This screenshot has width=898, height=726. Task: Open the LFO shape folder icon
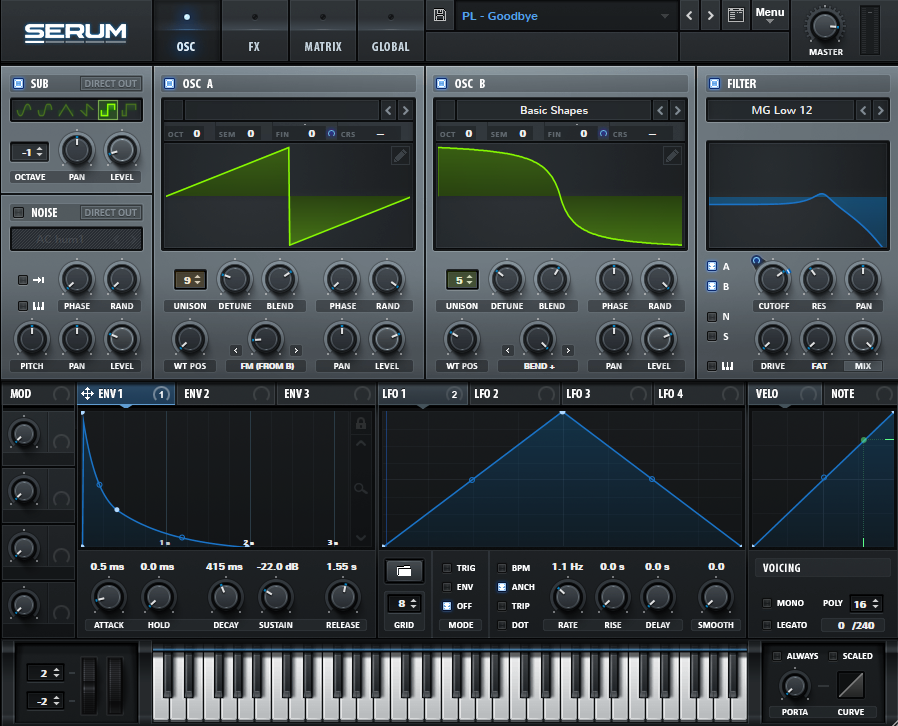pyautogui.click(x=404, y=571)
